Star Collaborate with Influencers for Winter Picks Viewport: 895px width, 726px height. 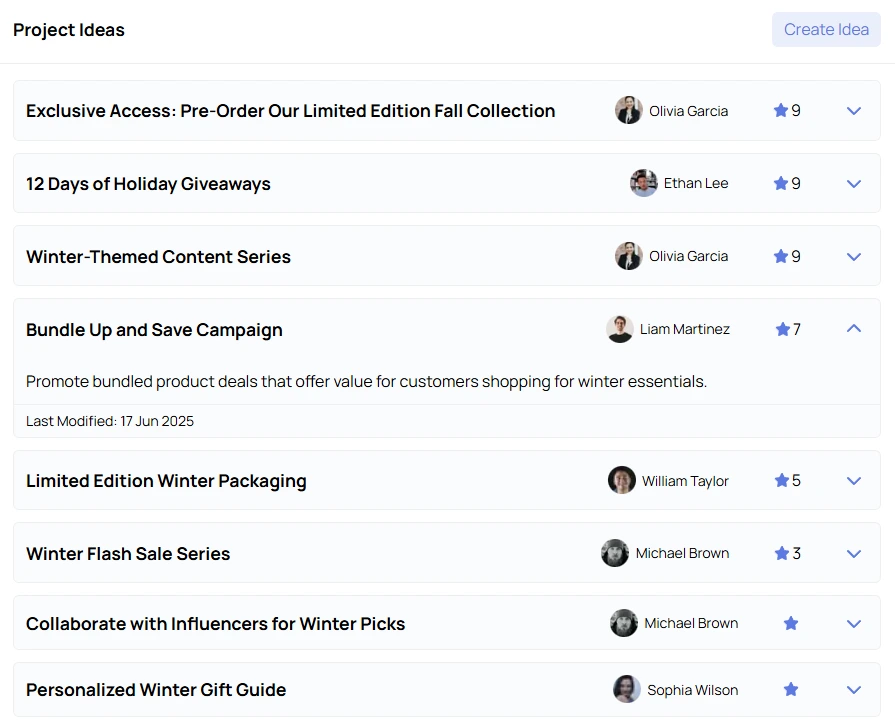point(791,623)
